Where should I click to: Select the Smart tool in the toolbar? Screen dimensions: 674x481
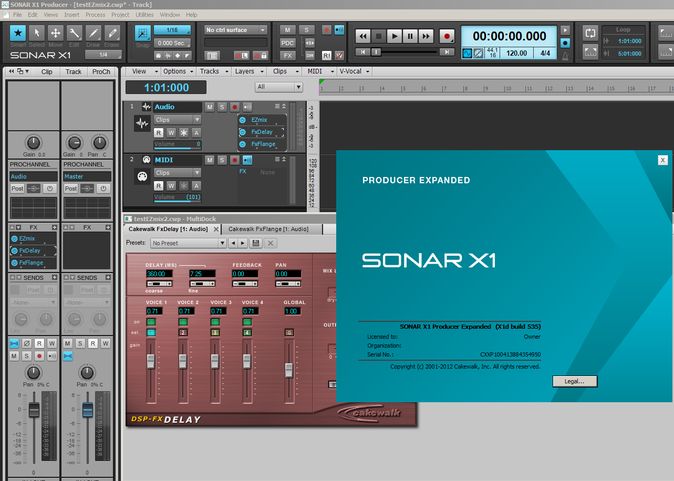pyautogui.click(x=18, y=35)
